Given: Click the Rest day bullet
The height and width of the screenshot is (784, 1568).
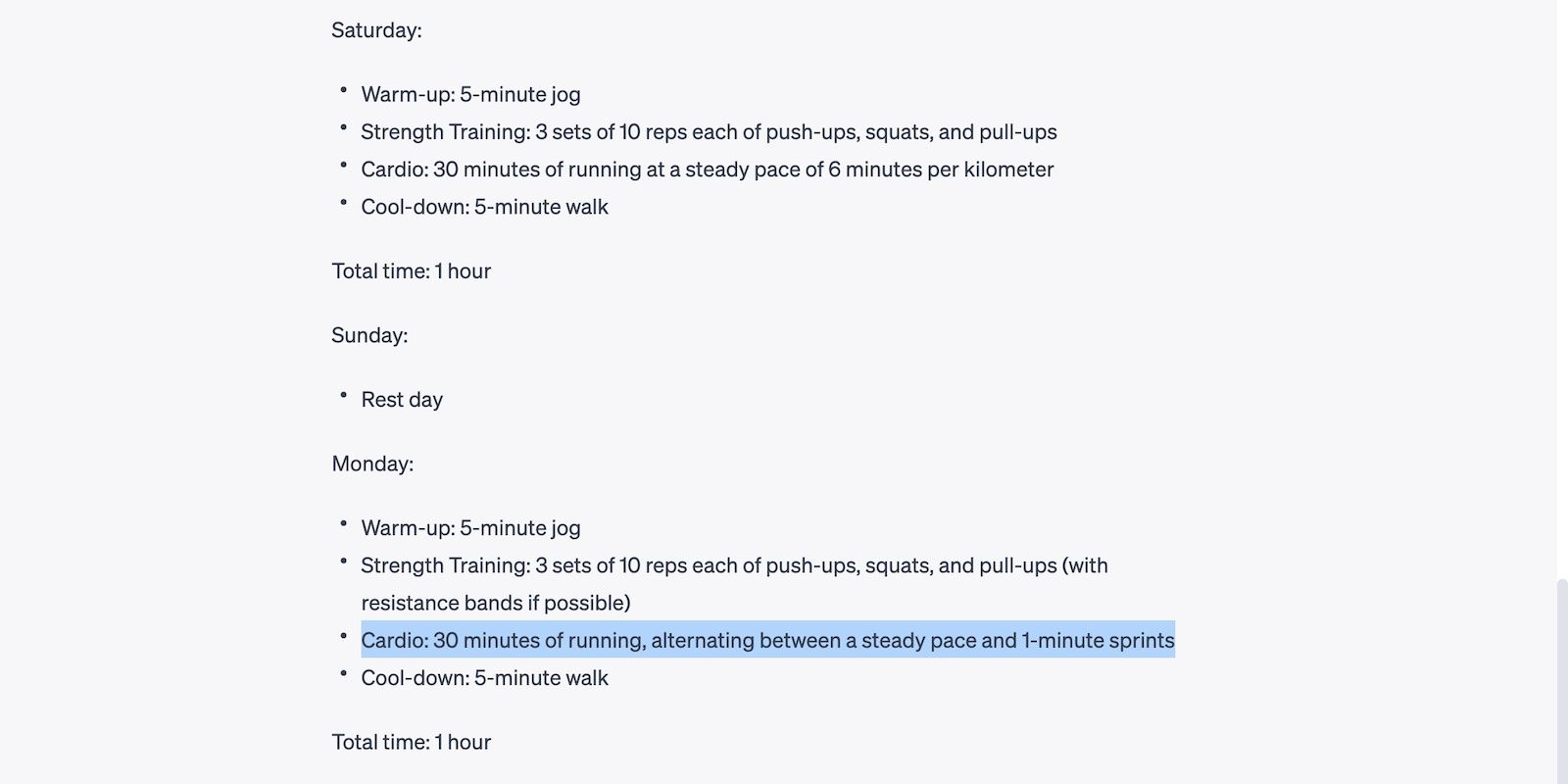Looking at the screenshot, I should pyautogui.click(x=402, y=400).
